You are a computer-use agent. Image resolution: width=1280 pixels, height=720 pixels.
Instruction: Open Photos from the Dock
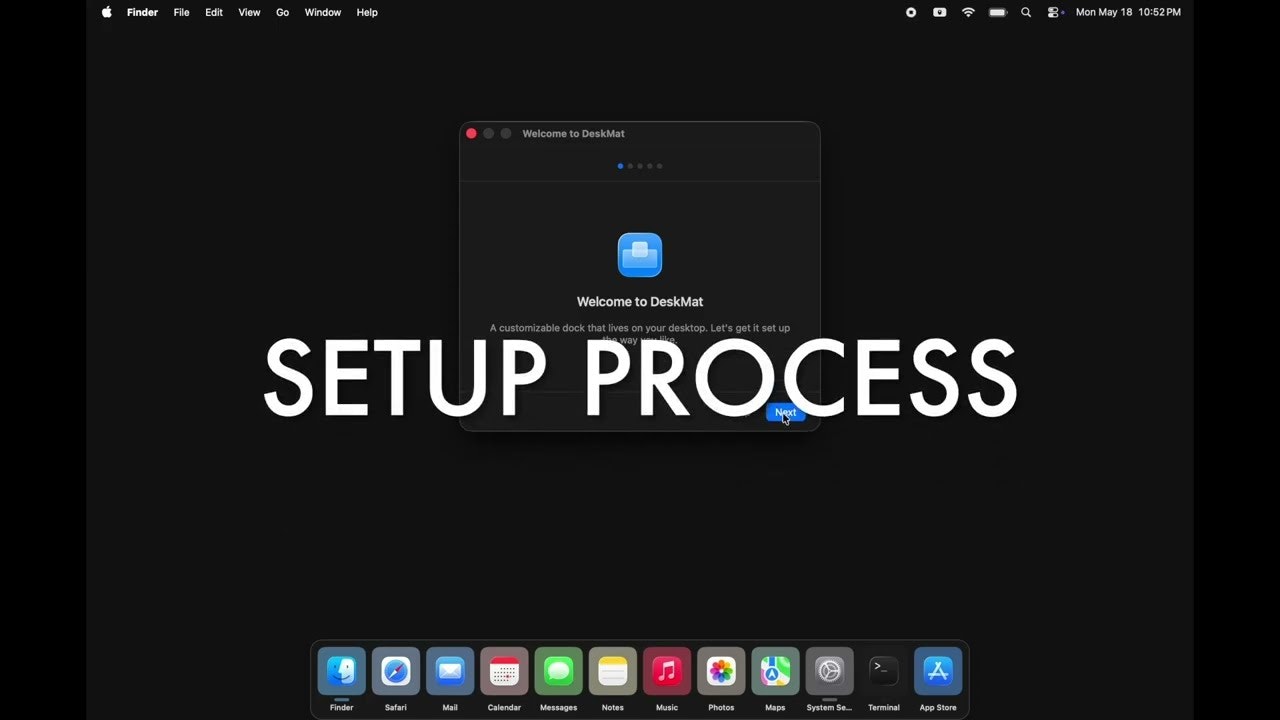[x=721, y=671]
